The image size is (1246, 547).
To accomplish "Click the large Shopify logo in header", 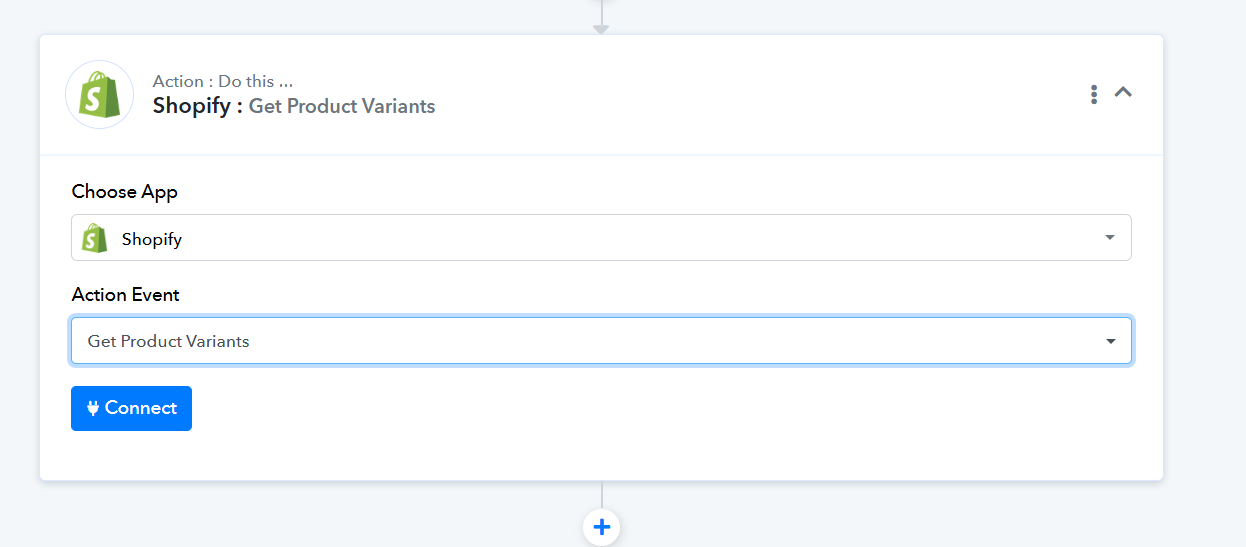I will pyautogui.click(x=99, y=94).
